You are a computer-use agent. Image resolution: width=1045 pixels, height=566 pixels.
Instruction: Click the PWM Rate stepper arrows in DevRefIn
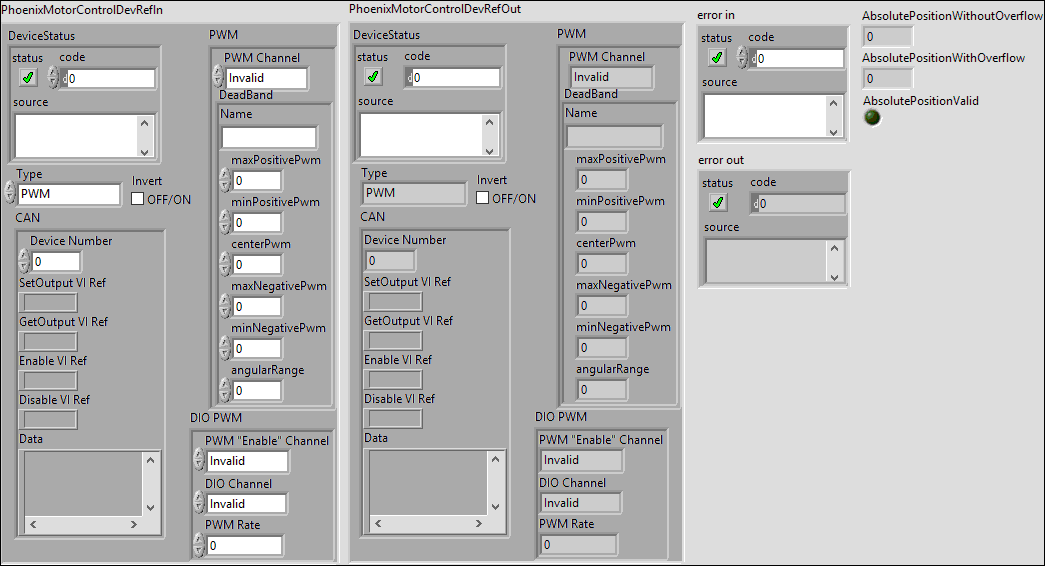[198, 546]
